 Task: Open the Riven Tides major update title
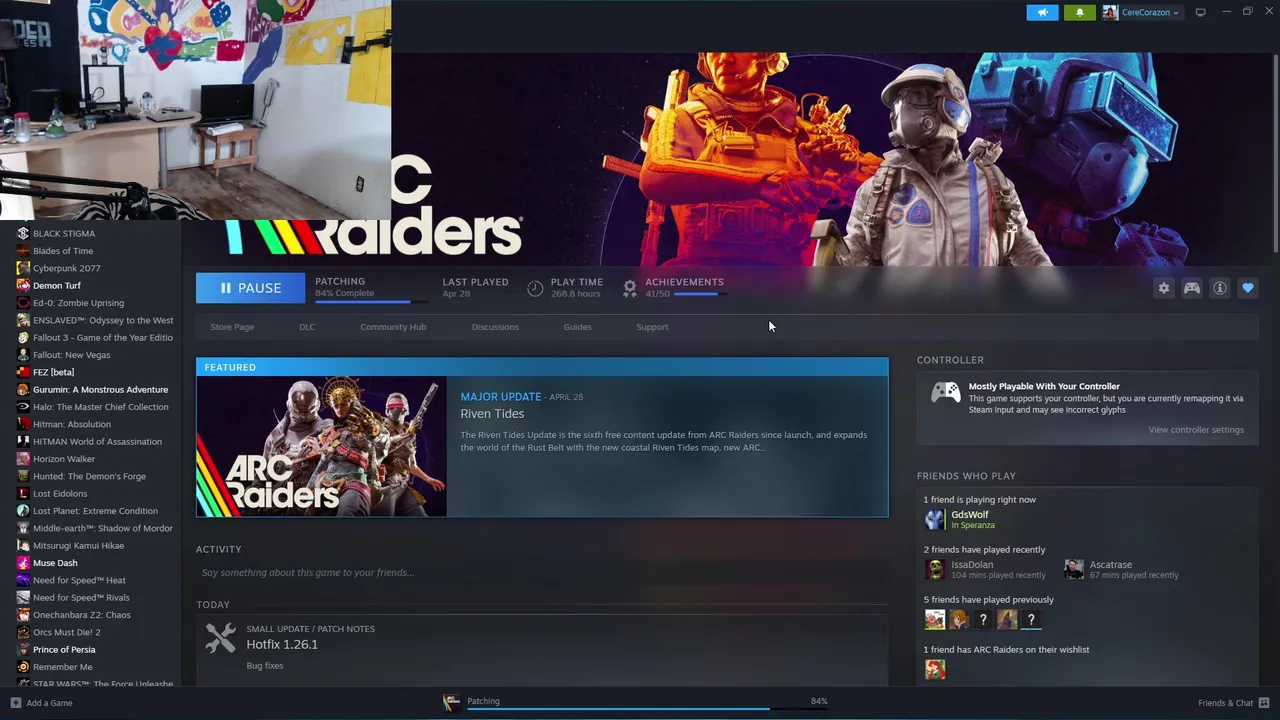click(492, 414)
